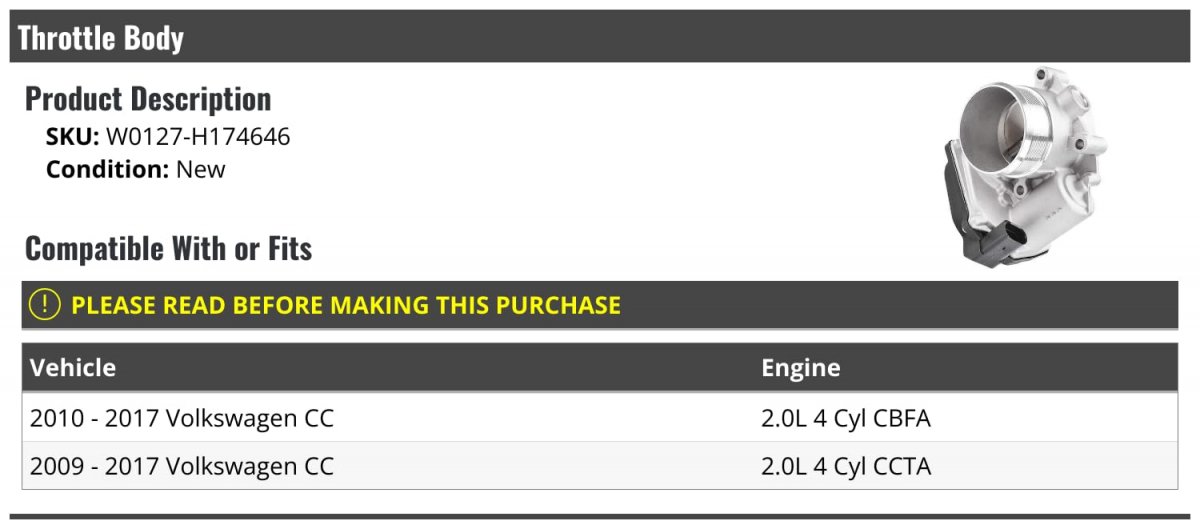The width and height of the screenshot is (1200, 529).
Task: Select the 2010 - 2017 Volkswagen CC row
Action: coord(600,418)
